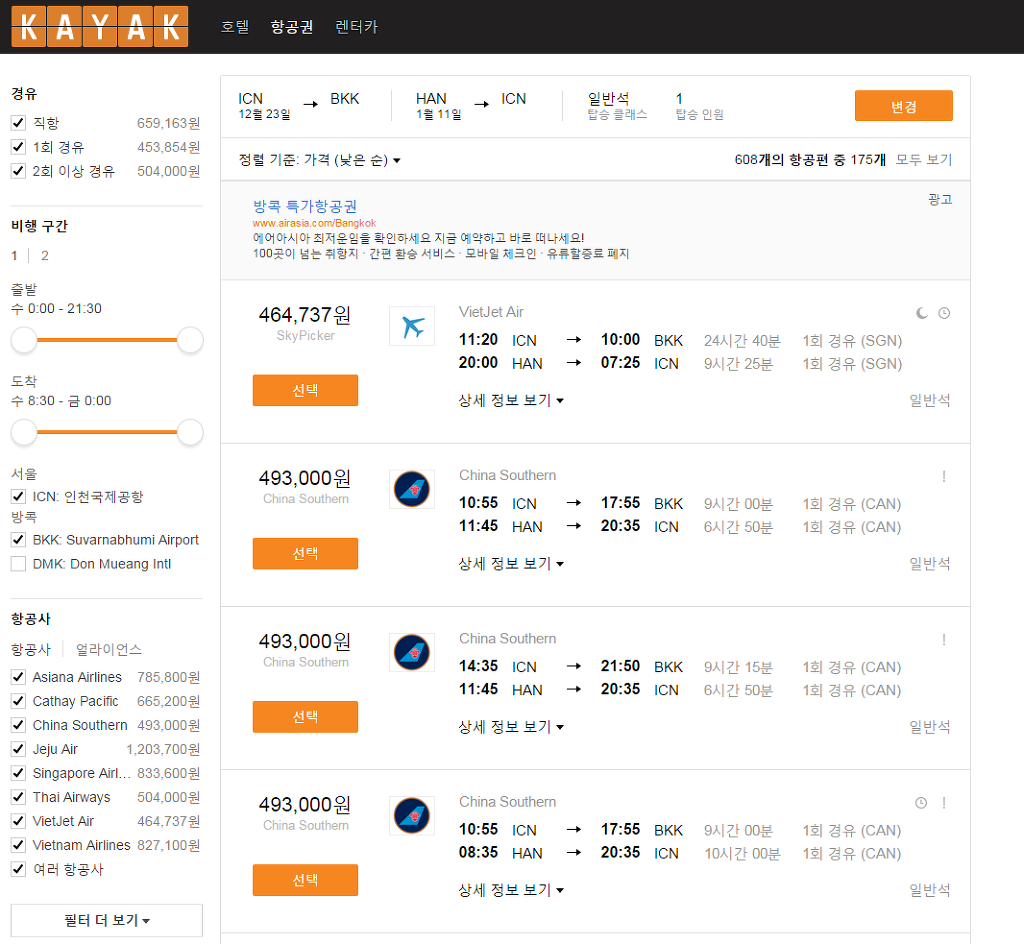Uncheck China Southern airline filter
Image resolution: width=1024 pixels, height=944 pixels.
(18, 725)
